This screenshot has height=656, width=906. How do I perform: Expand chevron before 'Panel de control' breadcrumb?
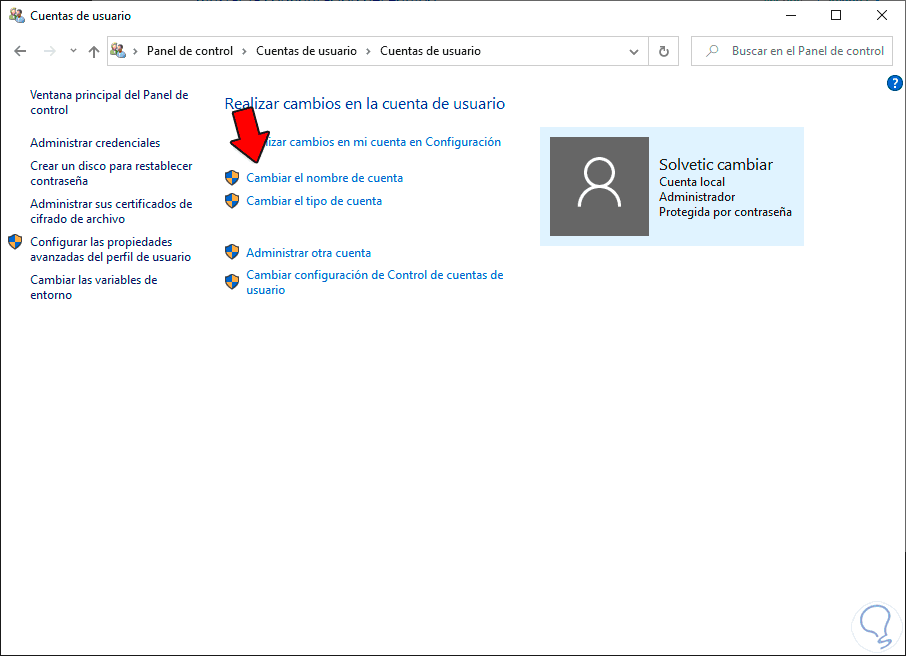point(135,51)
